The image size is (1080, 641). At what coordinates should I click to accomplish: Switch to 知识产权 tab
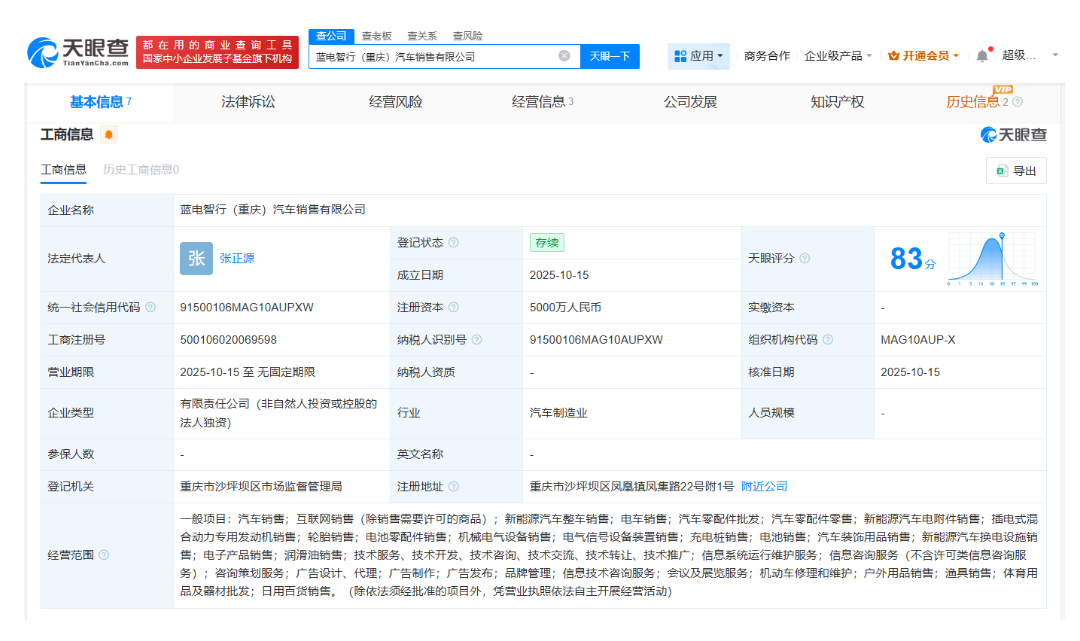point(838,103)
